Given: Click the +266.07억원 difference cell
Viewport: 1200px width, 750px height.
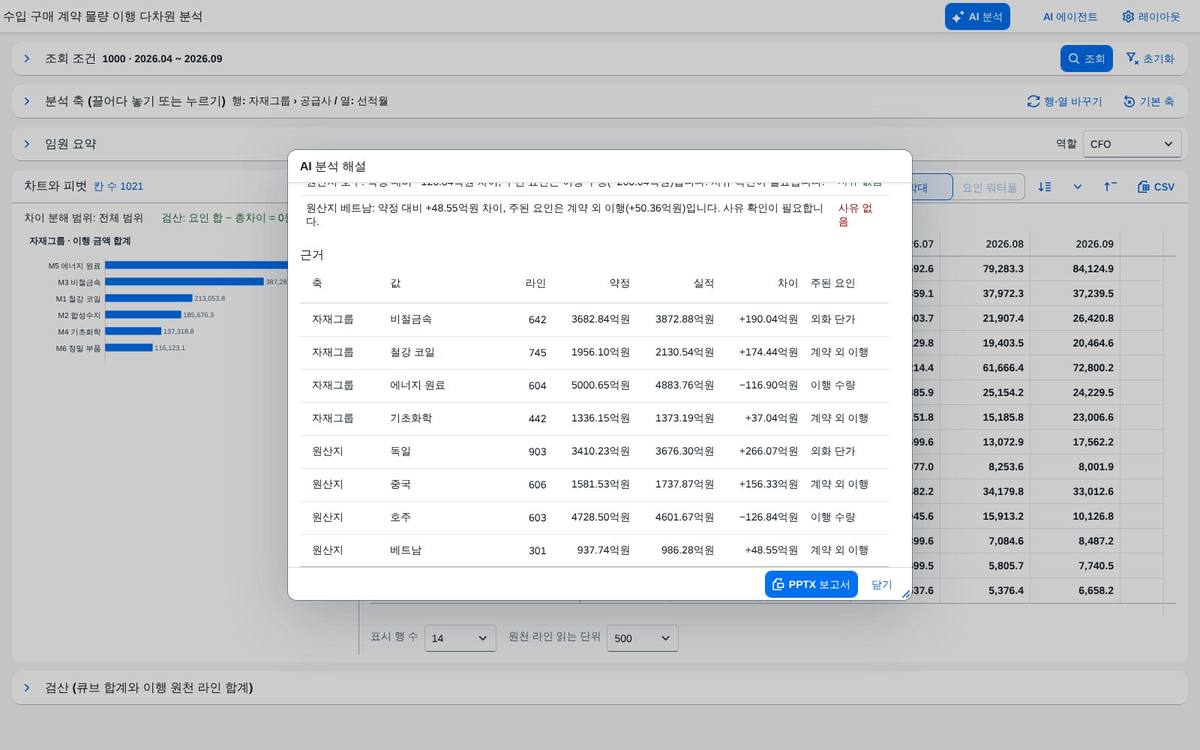Looking at the screenshot, I should click(768, 452).
